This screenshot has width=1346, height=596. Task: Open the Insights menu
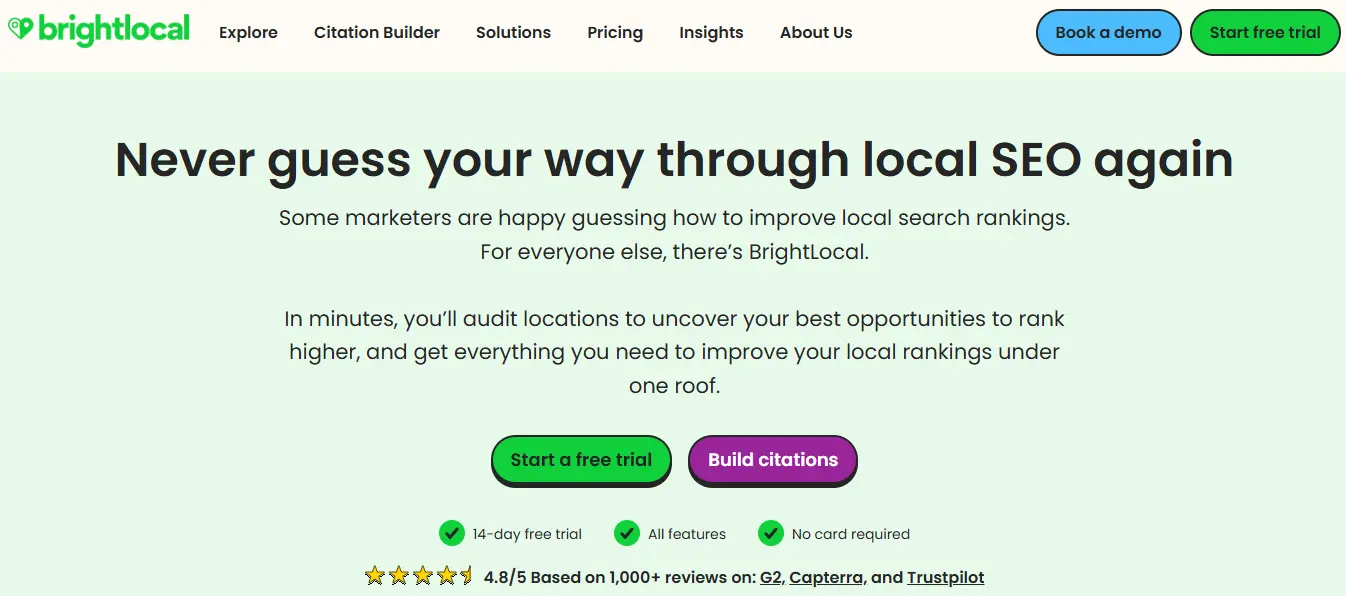711,32
